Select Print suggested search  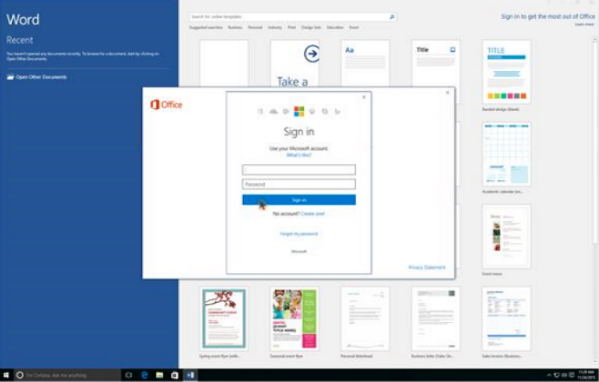point(292,28)
